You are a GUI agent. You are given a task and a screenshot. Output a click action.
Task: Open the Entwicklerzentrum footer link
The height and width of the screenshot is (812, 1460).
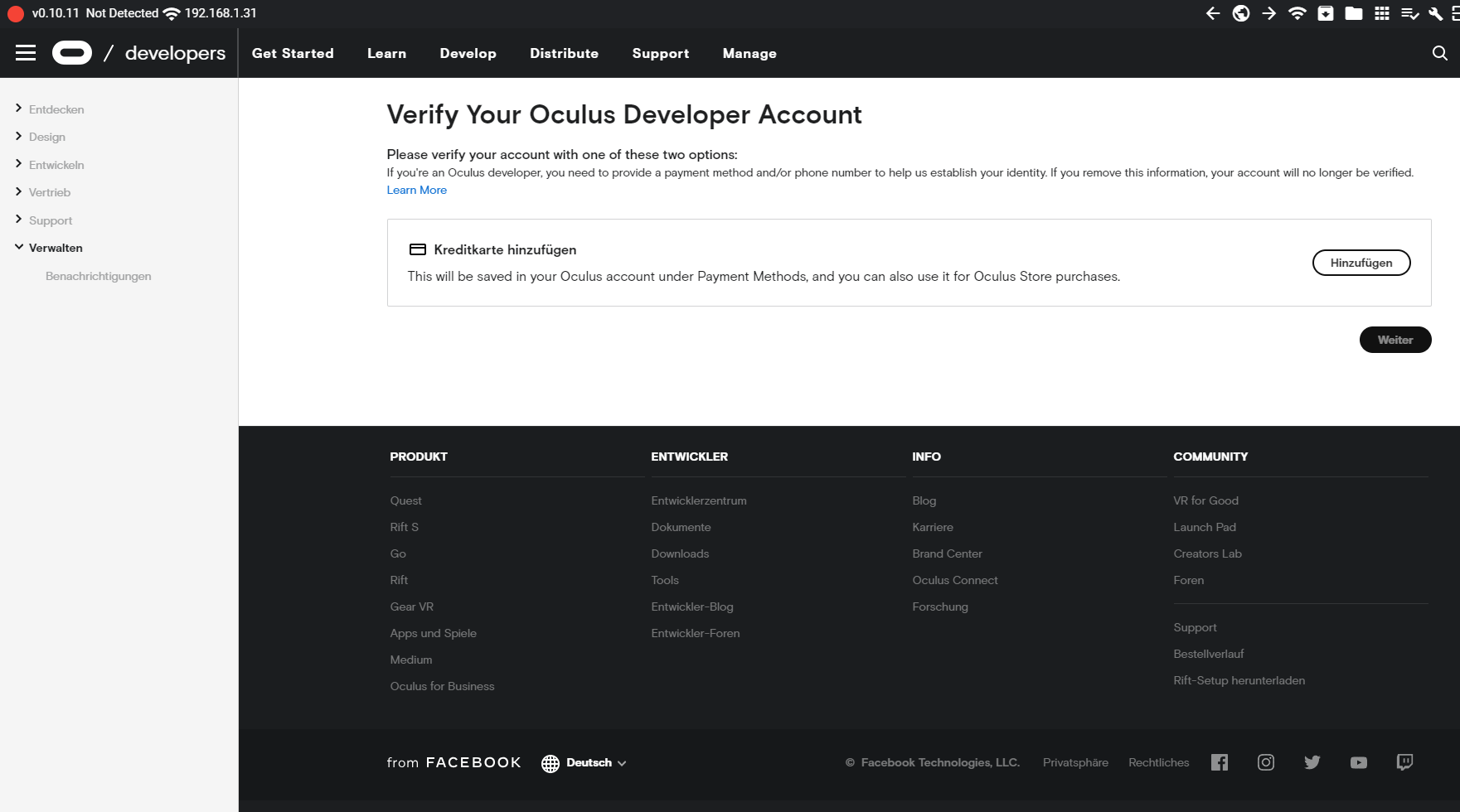click(699, 500)
